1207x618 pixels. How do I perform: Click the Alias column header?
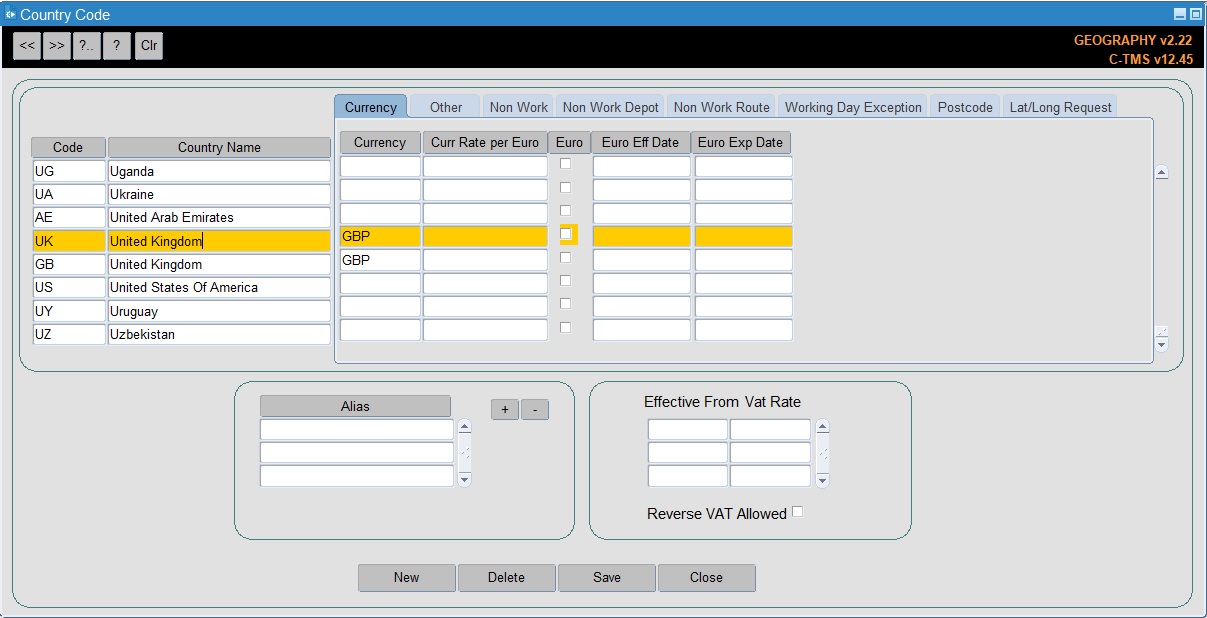pos(355,406)
